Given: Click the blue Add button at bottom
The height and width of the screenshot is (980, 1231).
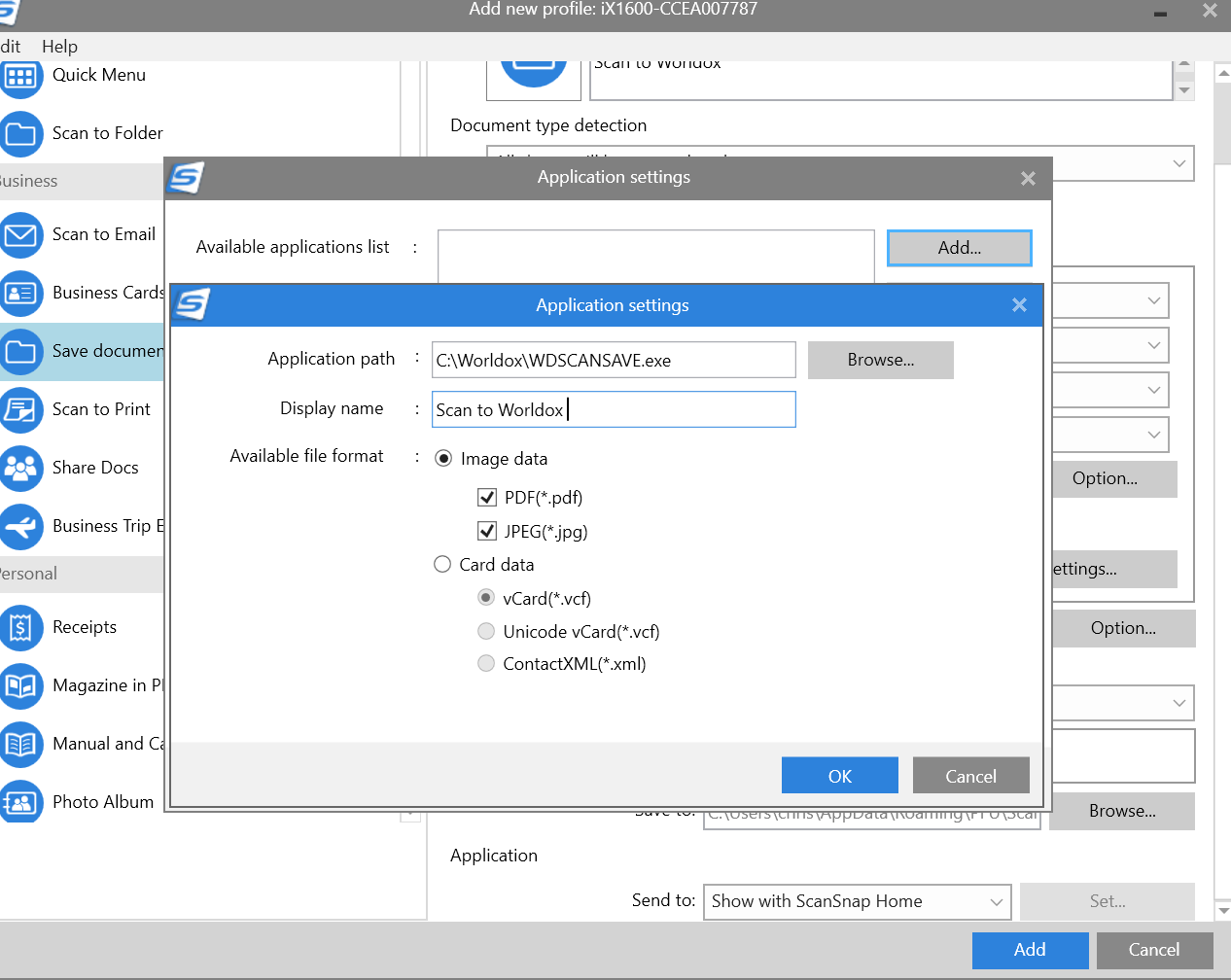Looking at the screenshot, I should coord(1030,950).
